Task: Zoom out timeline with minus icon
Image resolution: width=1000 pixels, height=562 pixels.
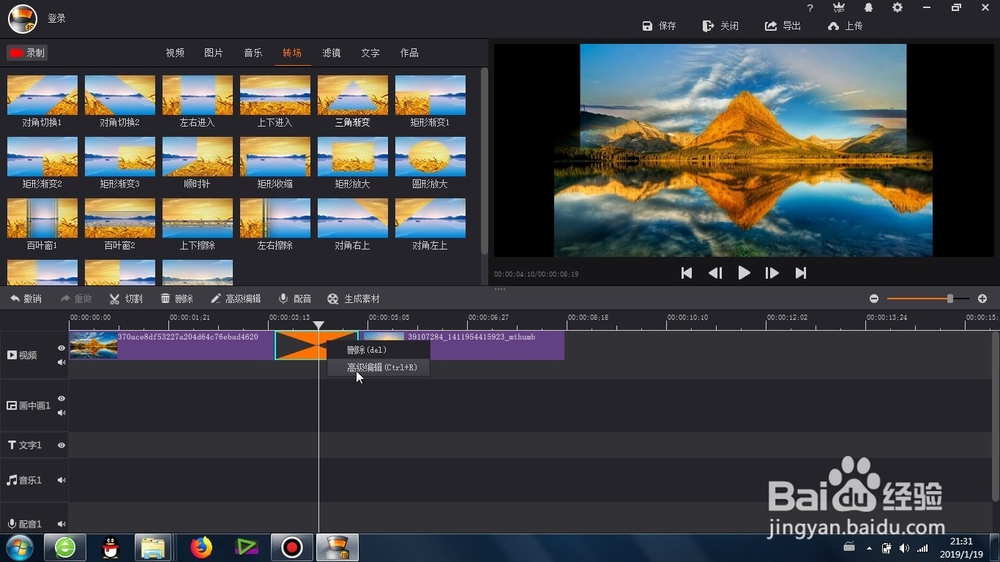Action: click(x=874, y=299)
